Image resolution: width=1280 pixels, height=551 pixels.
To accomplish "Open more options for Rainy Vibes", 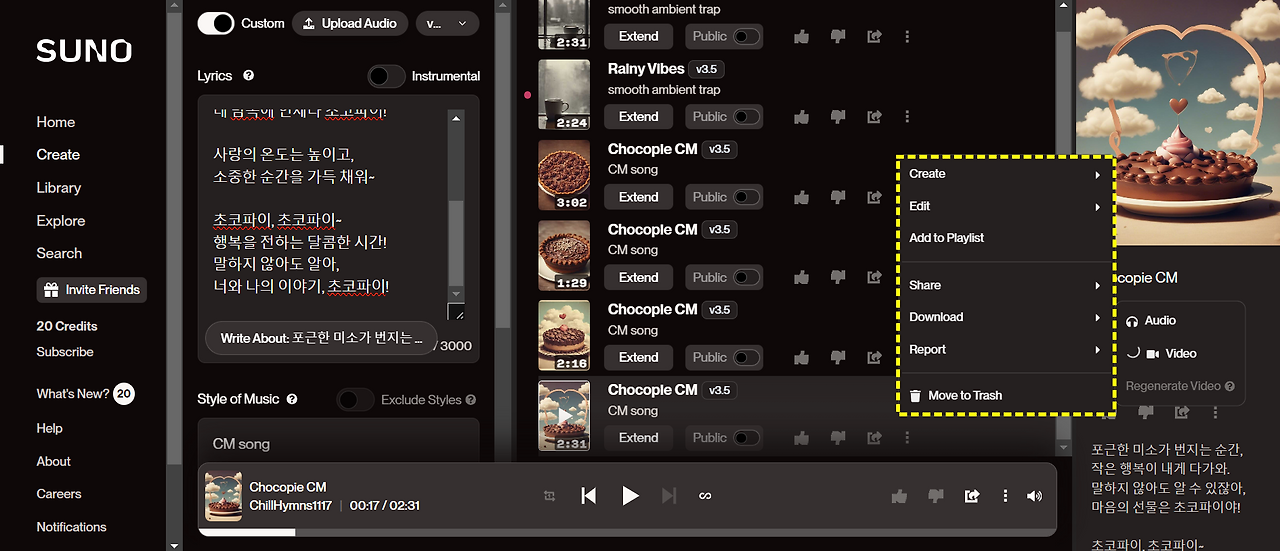I will point(907,117).
